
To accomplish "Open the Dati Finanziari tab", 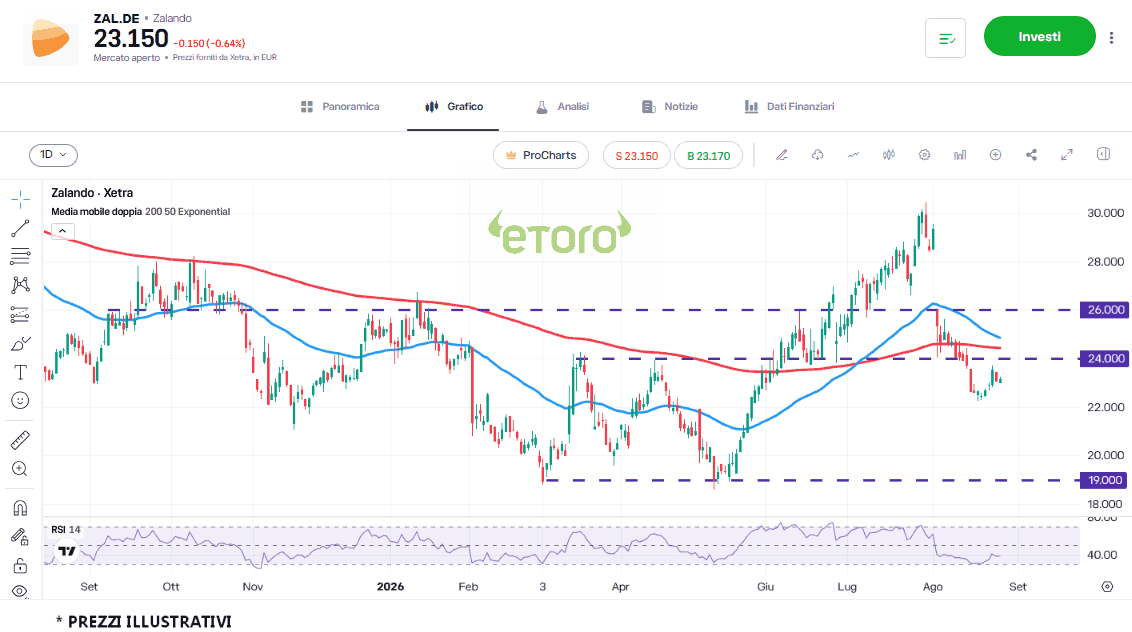I will pyautogui.click(x=789, y=106).
